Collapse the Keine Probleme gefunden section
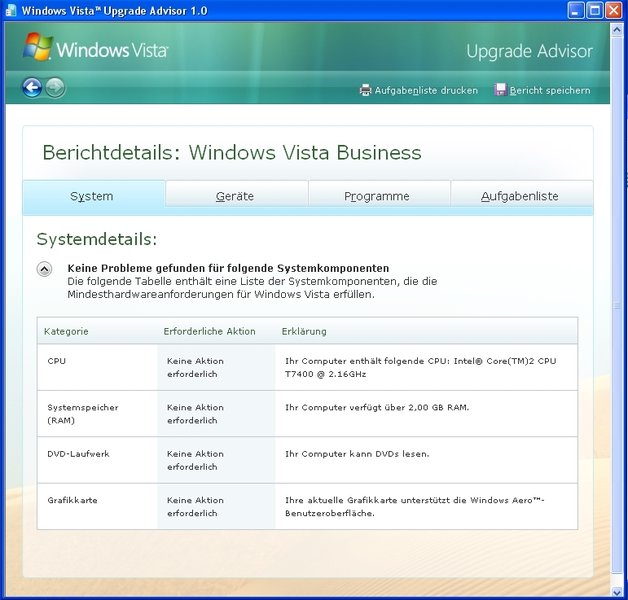The image size is (628, 600). (44, 269)
